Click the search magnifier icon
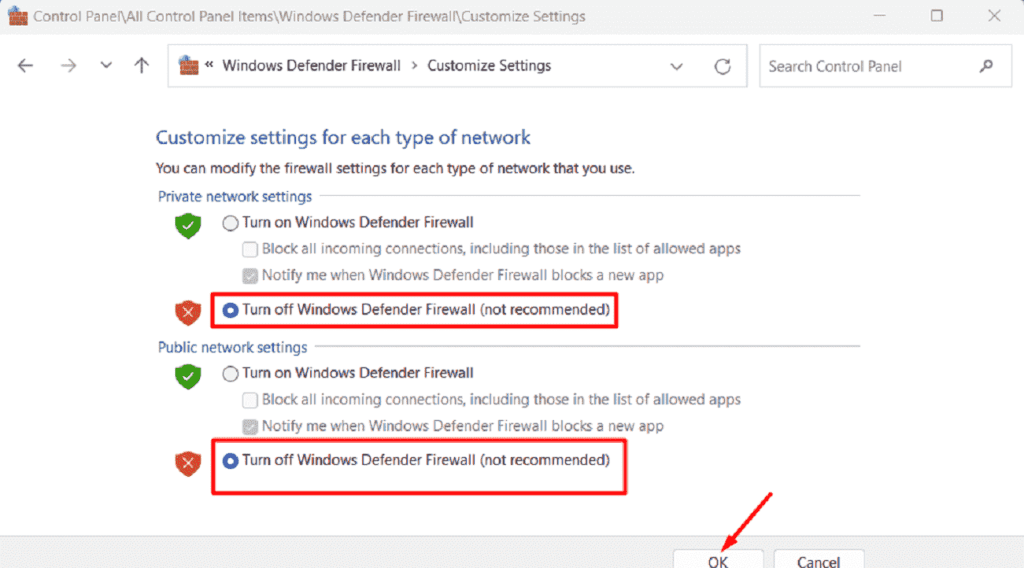Viewport: 1024px width, 568px height. pyautogui.click(x=986, y=66)
